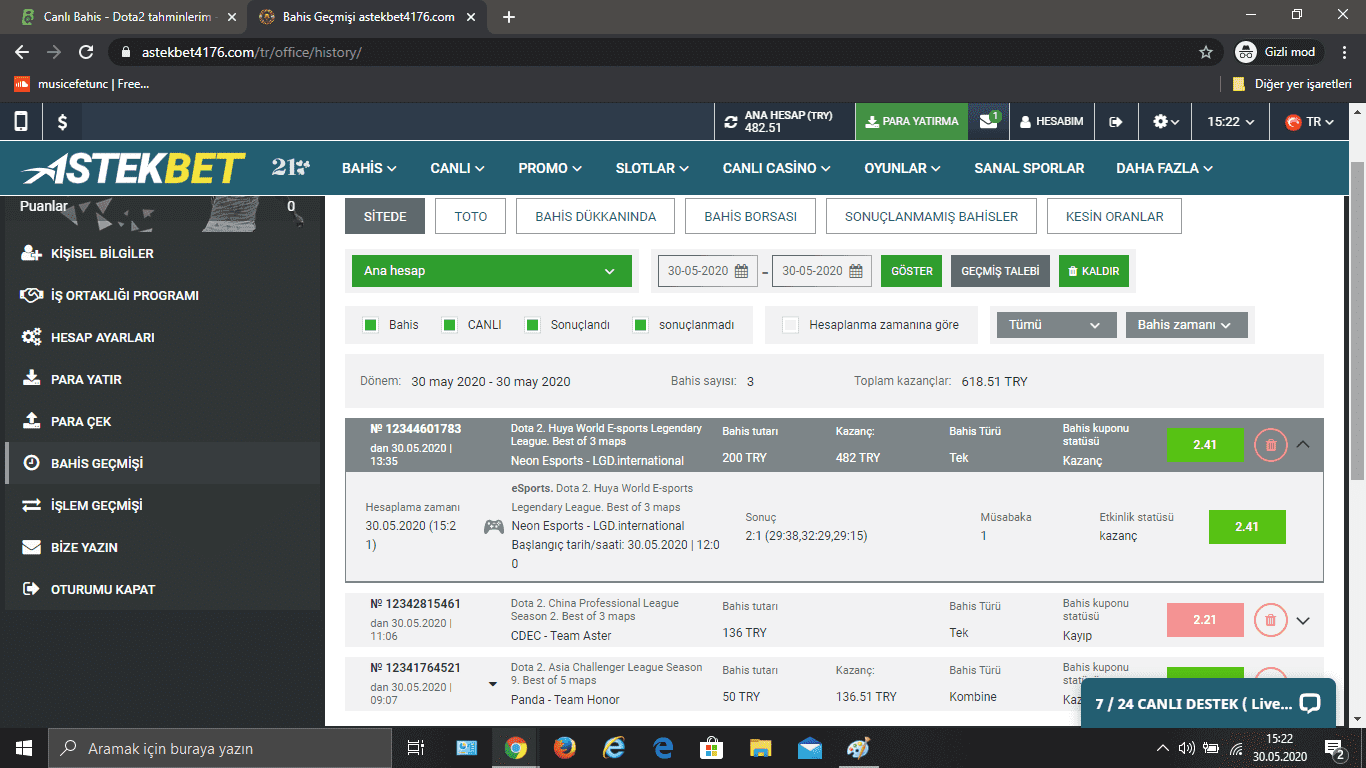This screenshot has width=1366, height=768.
Task: Click the GÖSTER button
Action: pos(911,271)
